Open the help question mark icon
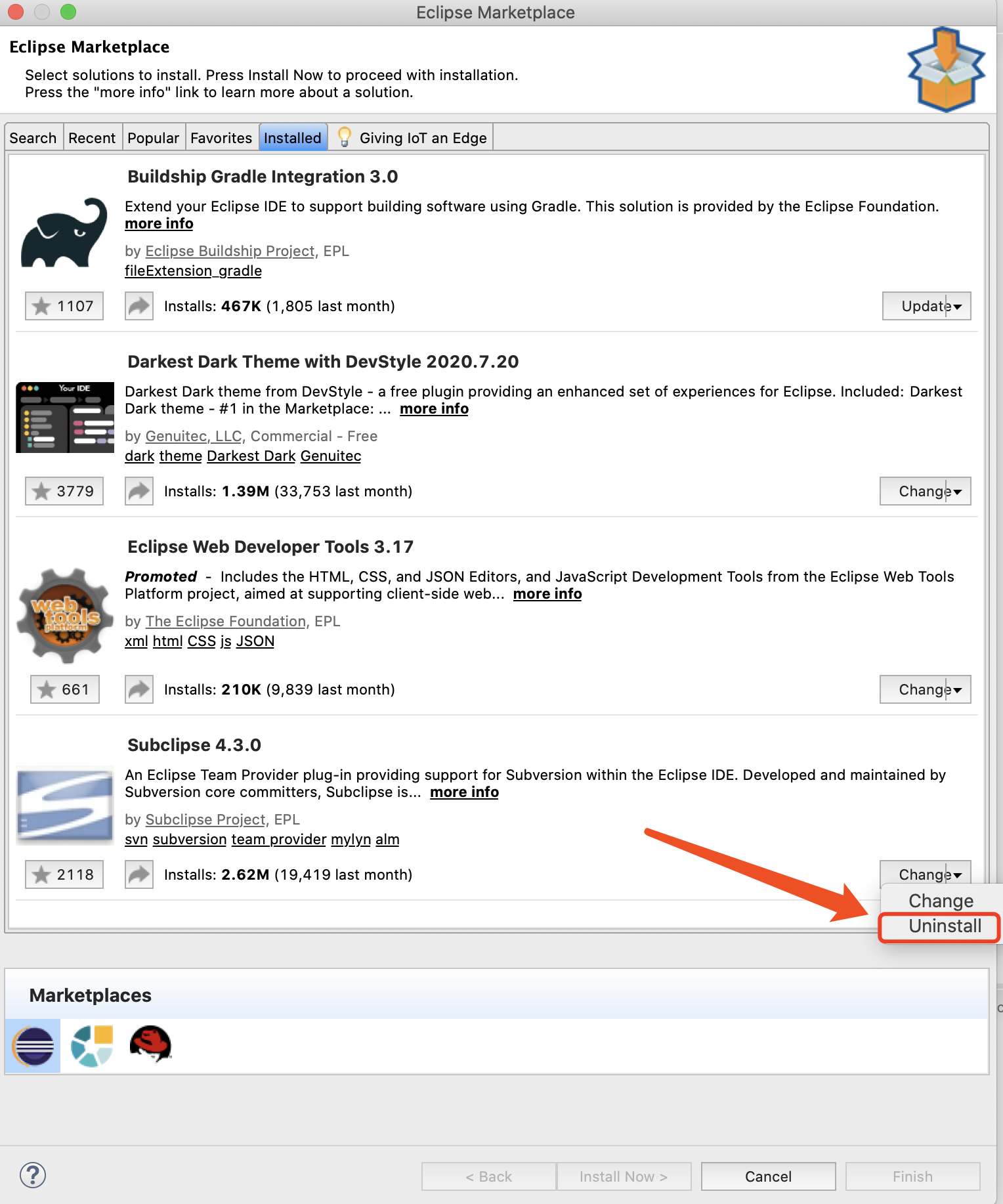The width and height of the screenshot is (1003, 1204). pyautogui.click(x=33, y=1175)
